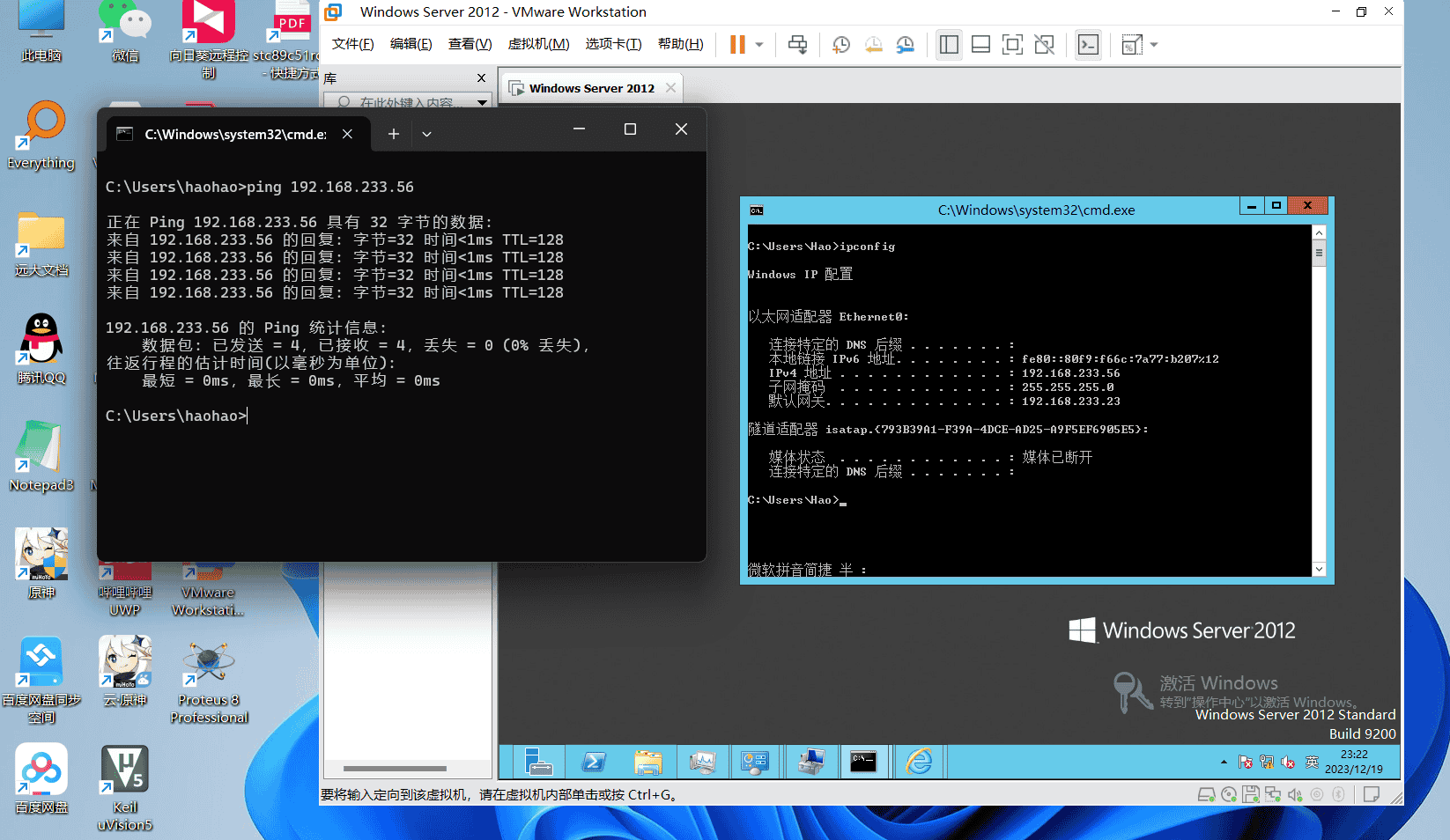Add a new tab in Terminal
The width and height of the screenshot is (1450, 840).
pos(394,134)
